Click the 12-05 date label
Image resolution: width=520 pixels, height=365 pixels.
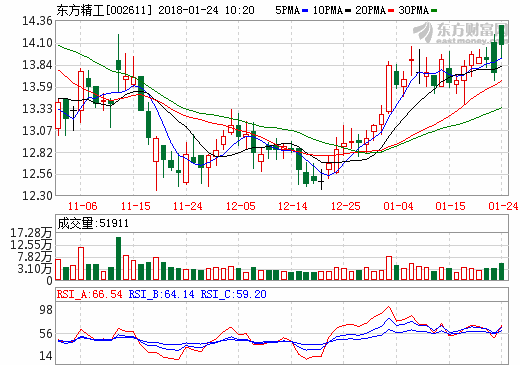(x=241, y=206)
